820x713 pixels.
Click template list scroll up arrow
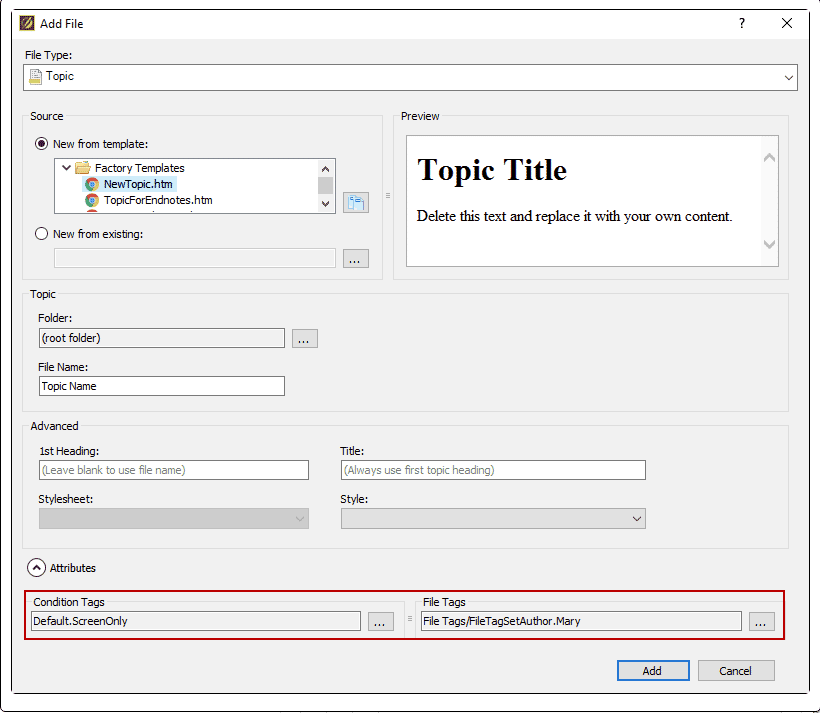[x=325, y=168]
